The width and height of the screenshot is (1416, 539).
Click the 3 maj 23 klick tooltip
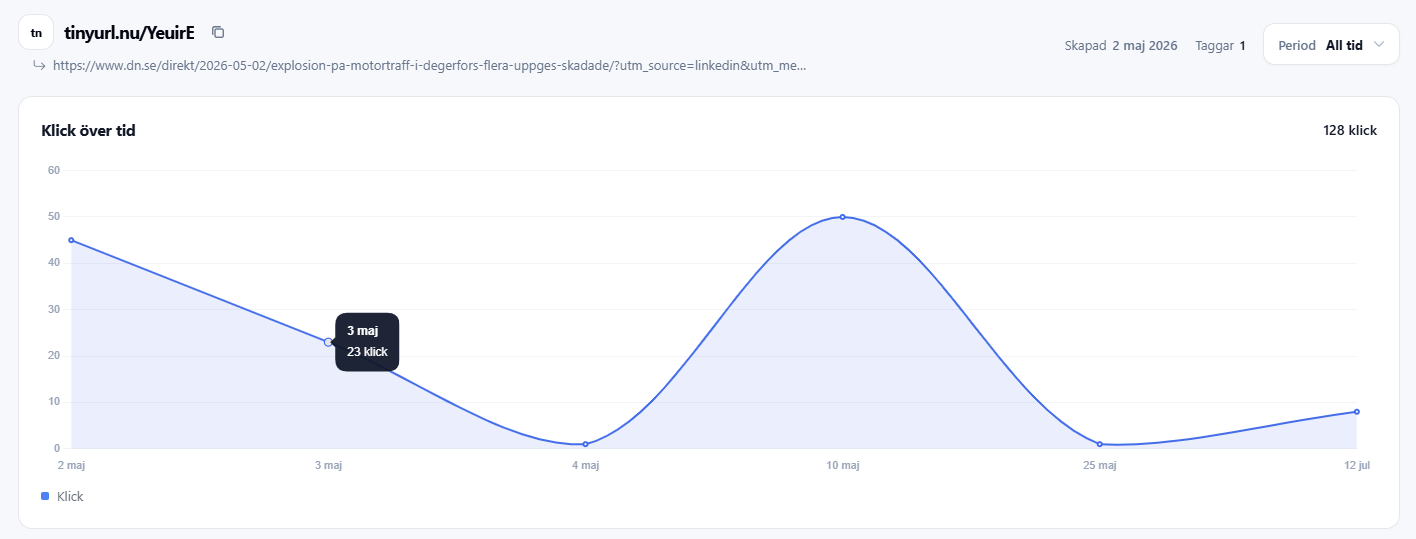click(367, 342)
